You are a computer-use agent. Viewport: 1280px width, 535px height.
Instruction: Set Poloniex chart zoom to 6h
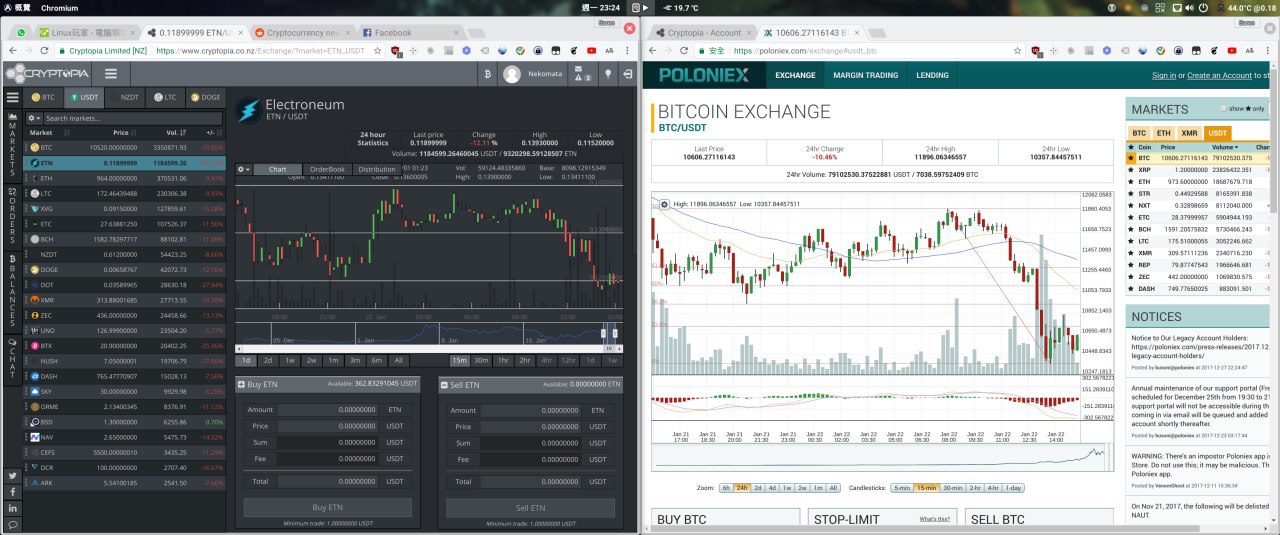(x=726, y=488)
